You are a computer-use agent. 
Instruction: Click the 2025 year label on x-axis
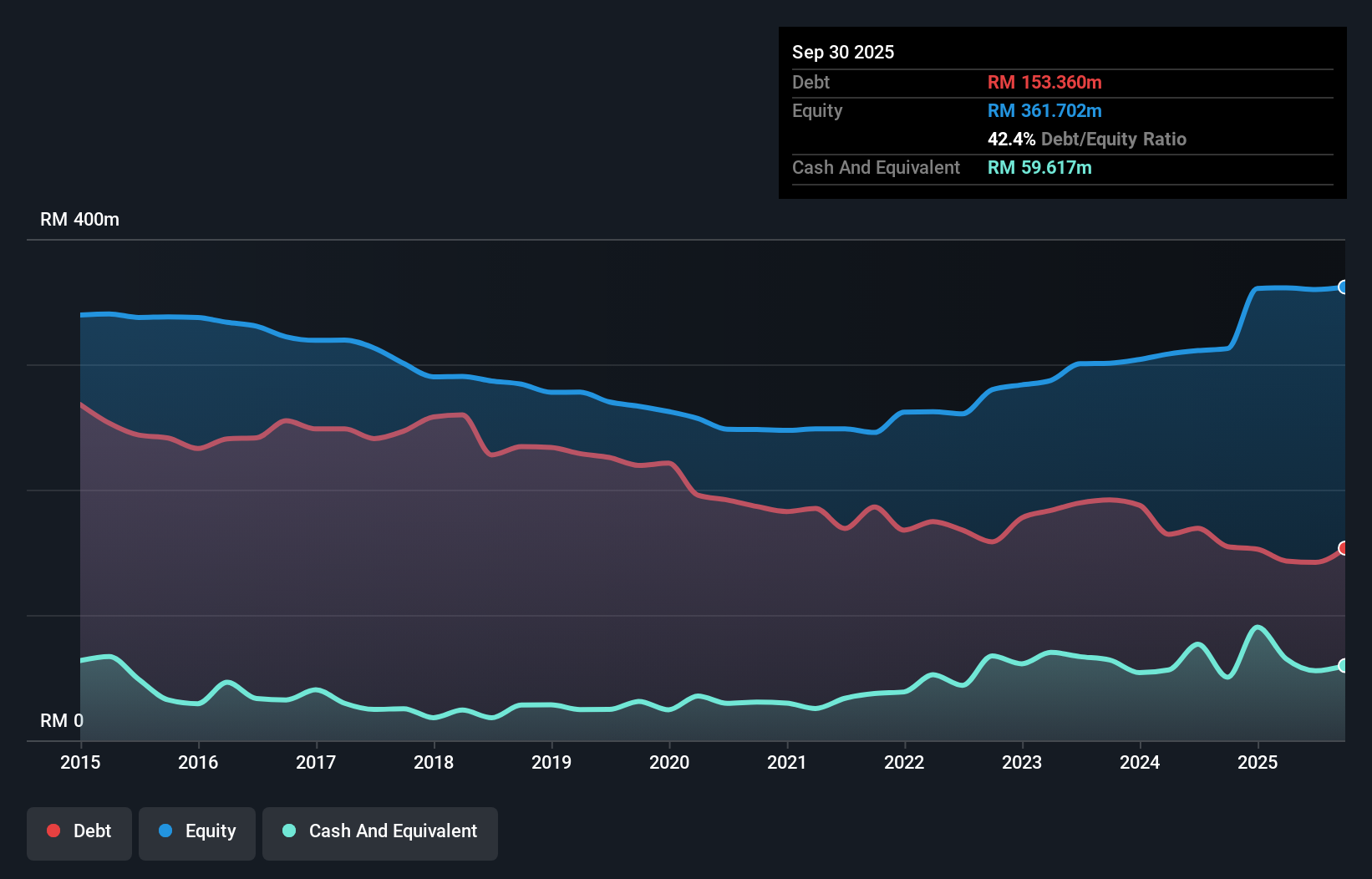coord(1258,762)
